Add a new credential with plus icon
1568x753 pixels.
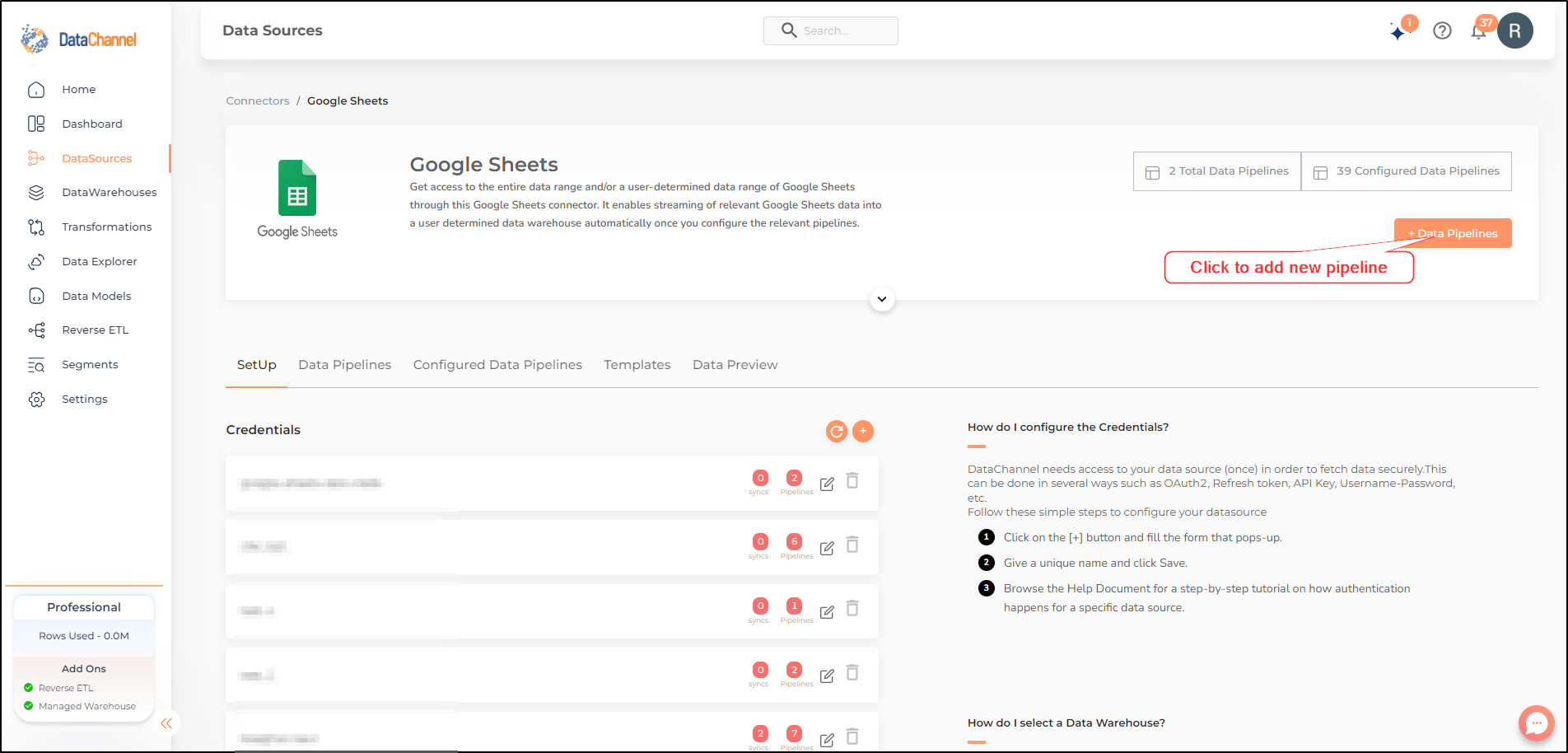point(863,431)
